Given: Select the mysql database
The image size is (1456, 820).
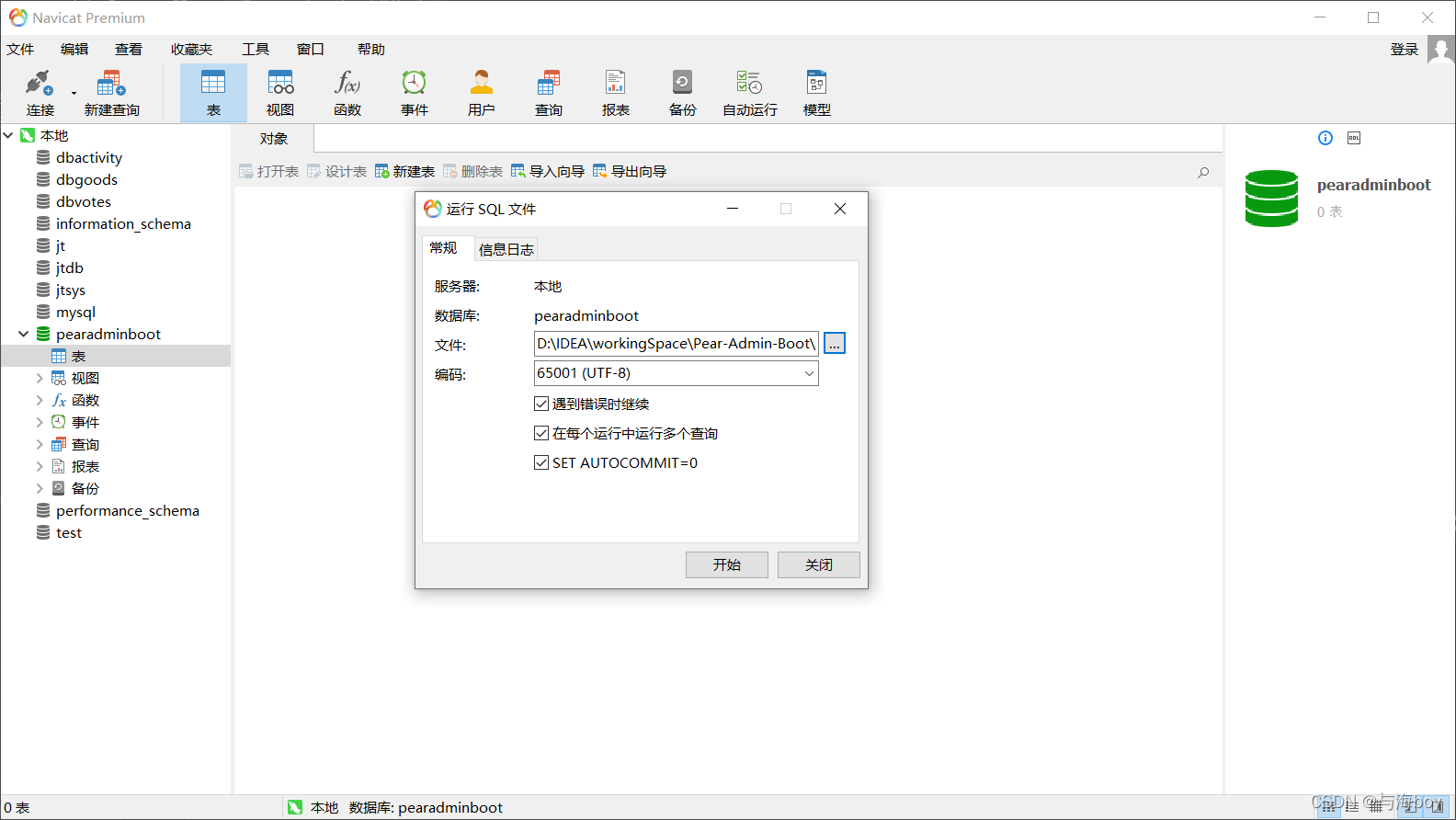Looking at the screenshot, I should tap(75, 312).
